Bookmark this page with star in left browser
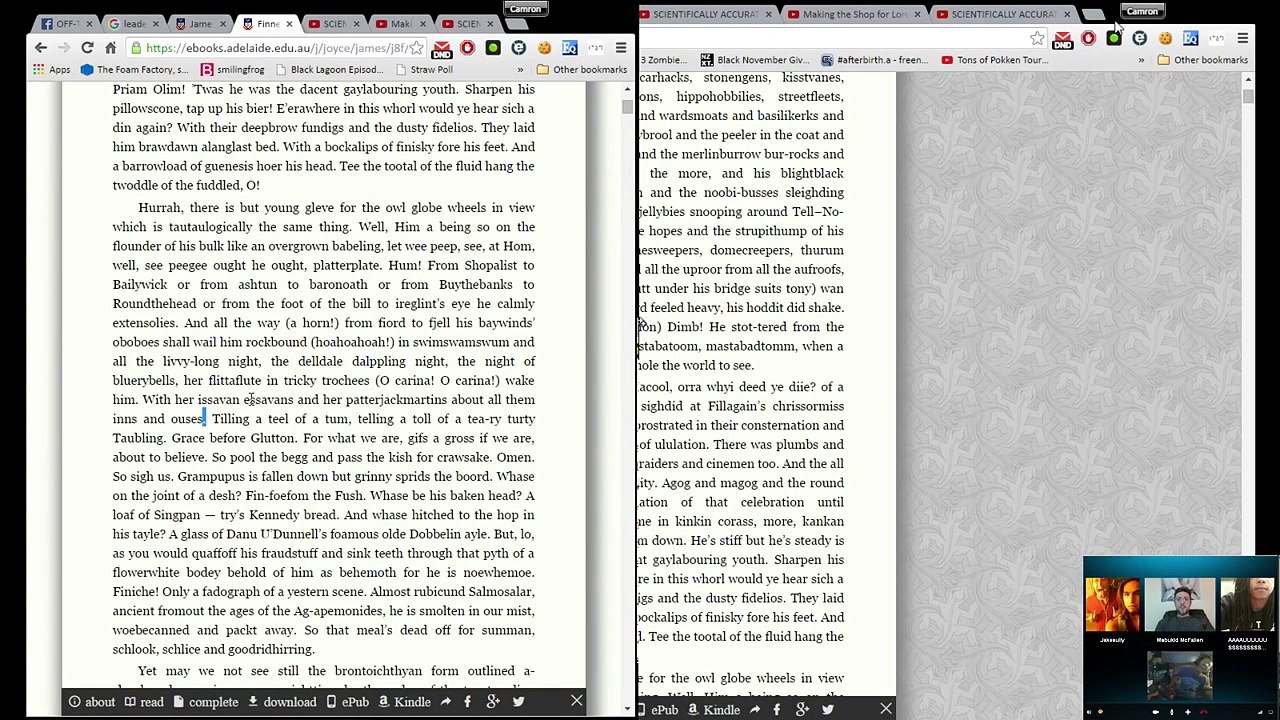 click(416, 48)
